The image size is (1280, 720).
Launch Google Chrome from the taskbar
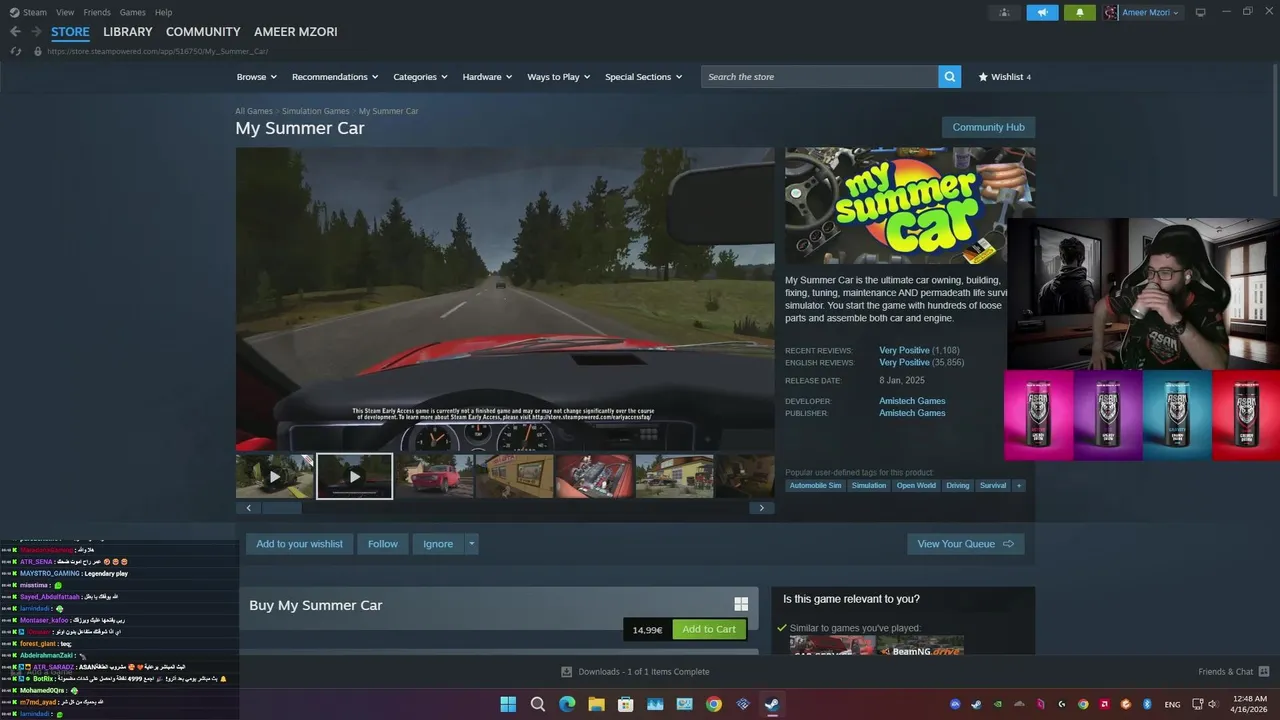pos(713,704)
